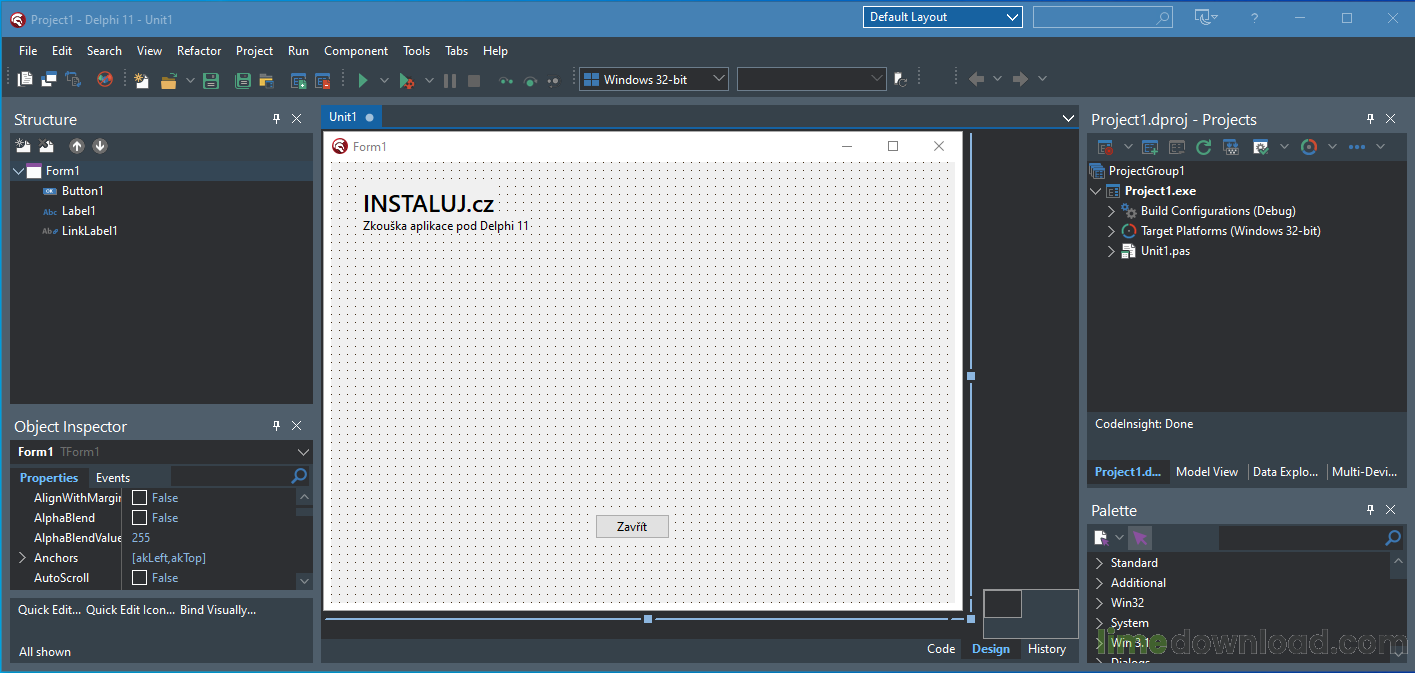Click the green Refresh icon in Projects panel
This screenshot has height=673, width=1415.
[x=1204, y=147]
